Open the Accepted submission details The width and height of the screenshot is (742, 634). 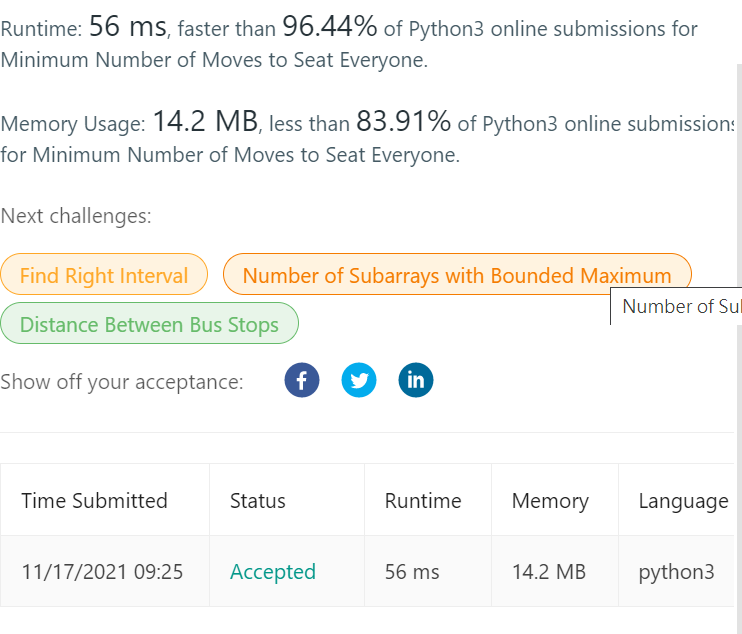[x=273, y=572]
